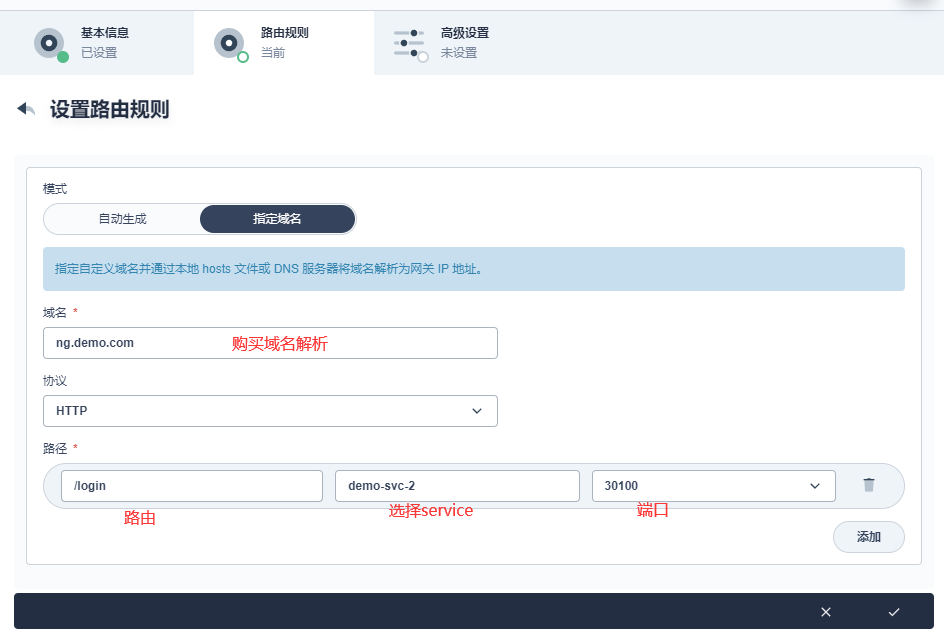Click the /login path input field
This screenshot has width=944, height=635.
(x=191, y=486)
